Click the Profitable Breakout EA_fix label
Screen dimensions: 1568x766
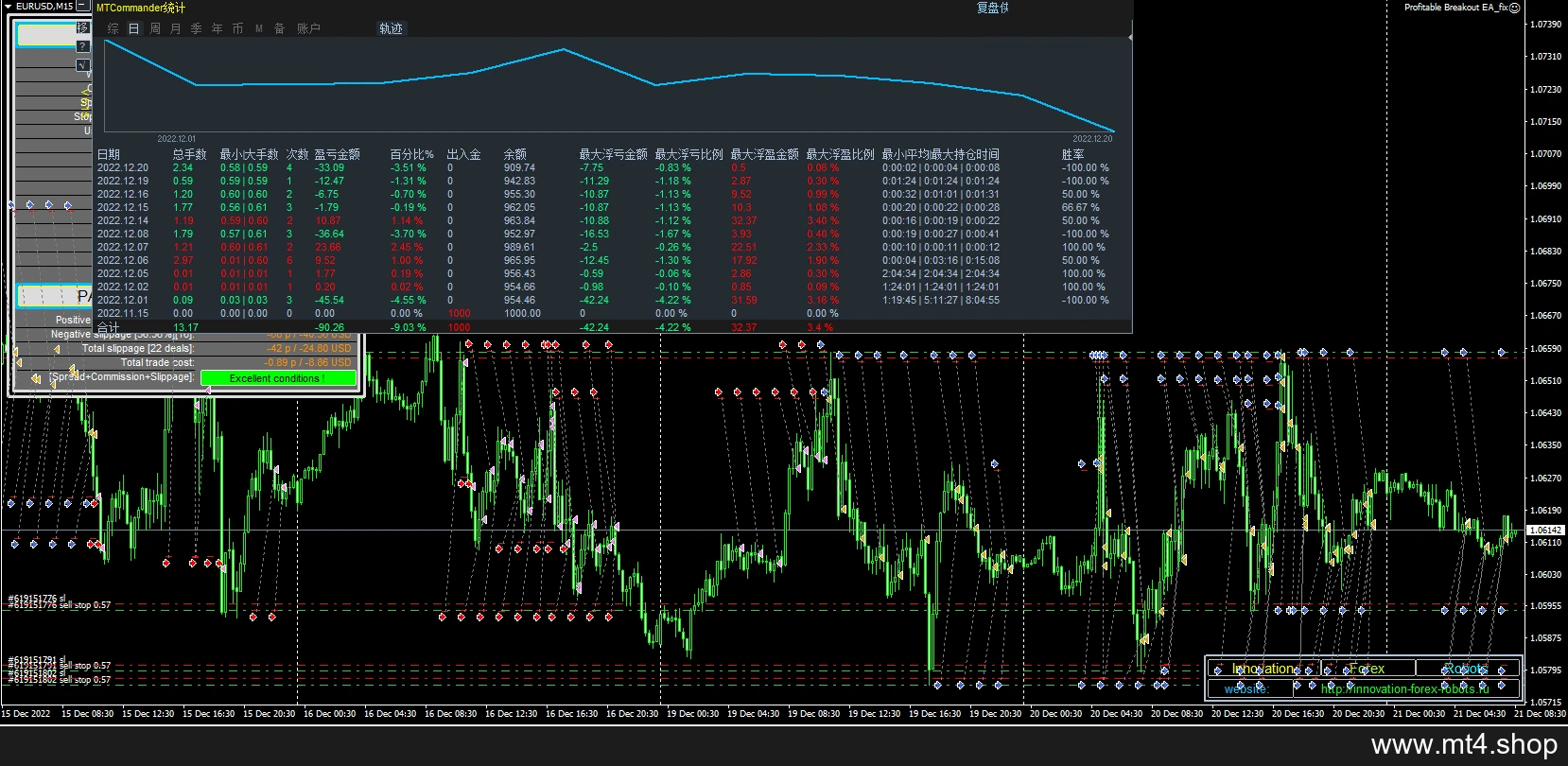point(1455,8)
